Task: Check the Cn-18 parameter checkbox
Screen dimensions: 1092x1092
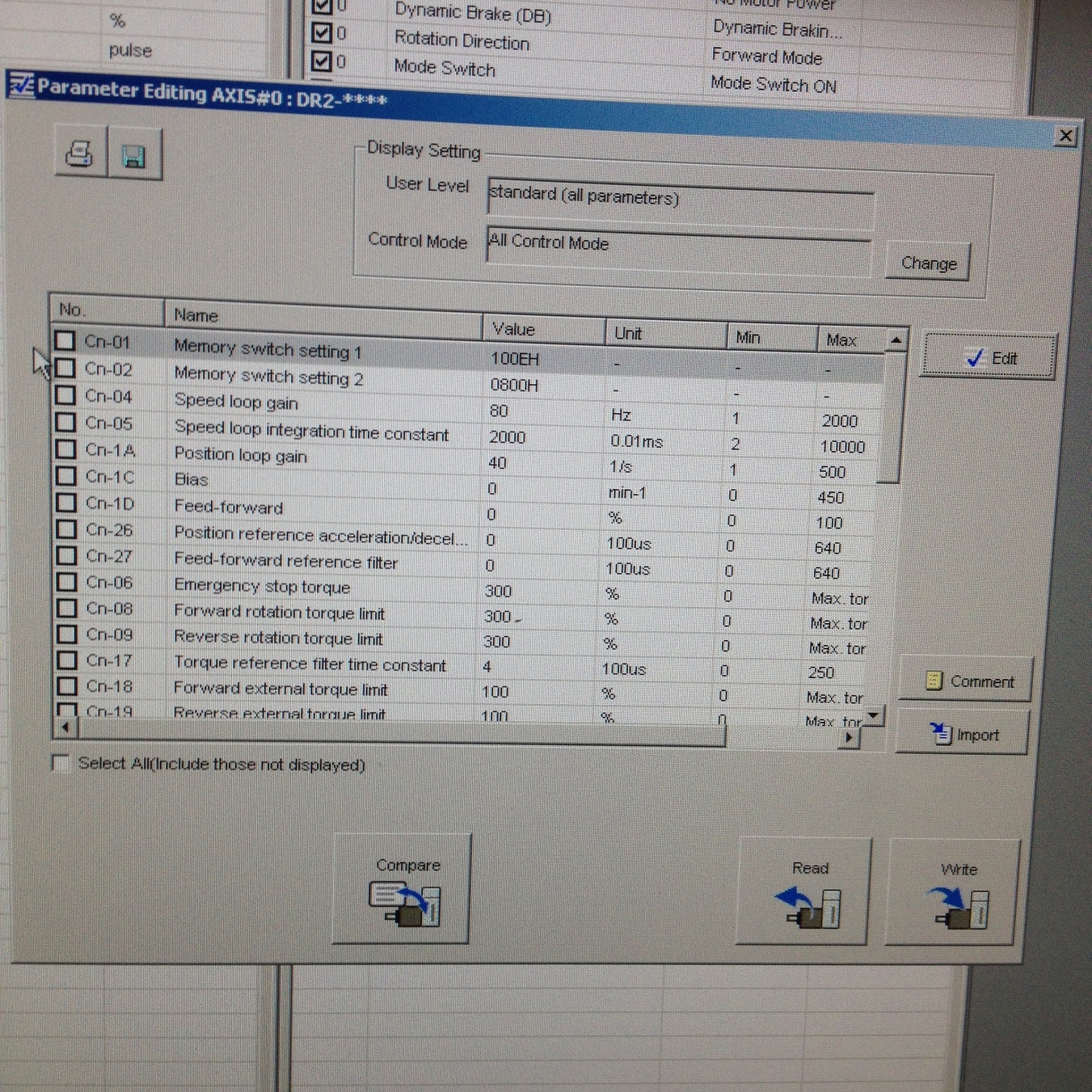Action: 67,686
